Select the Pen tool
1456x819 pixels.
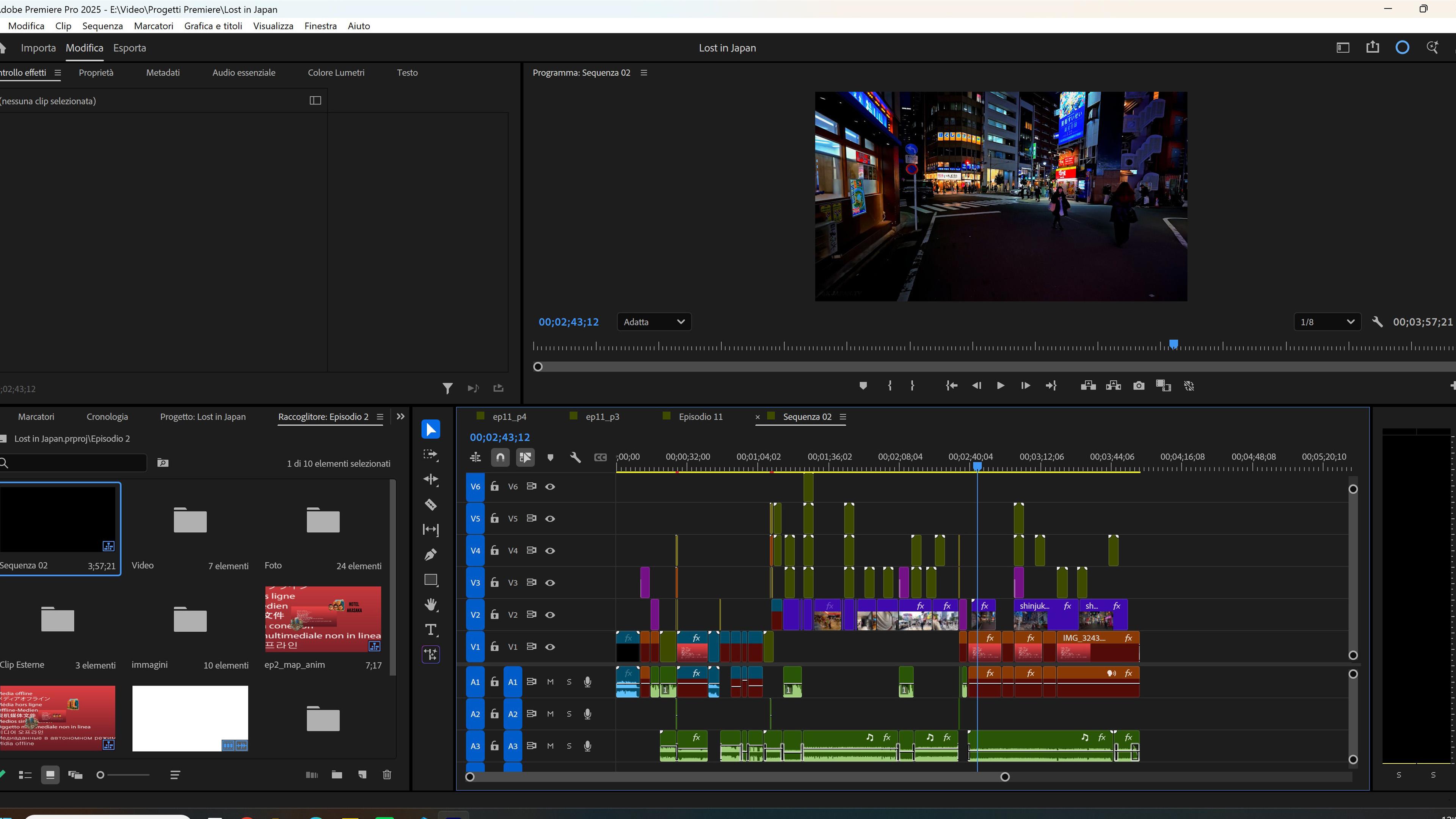tap(431, 554)
